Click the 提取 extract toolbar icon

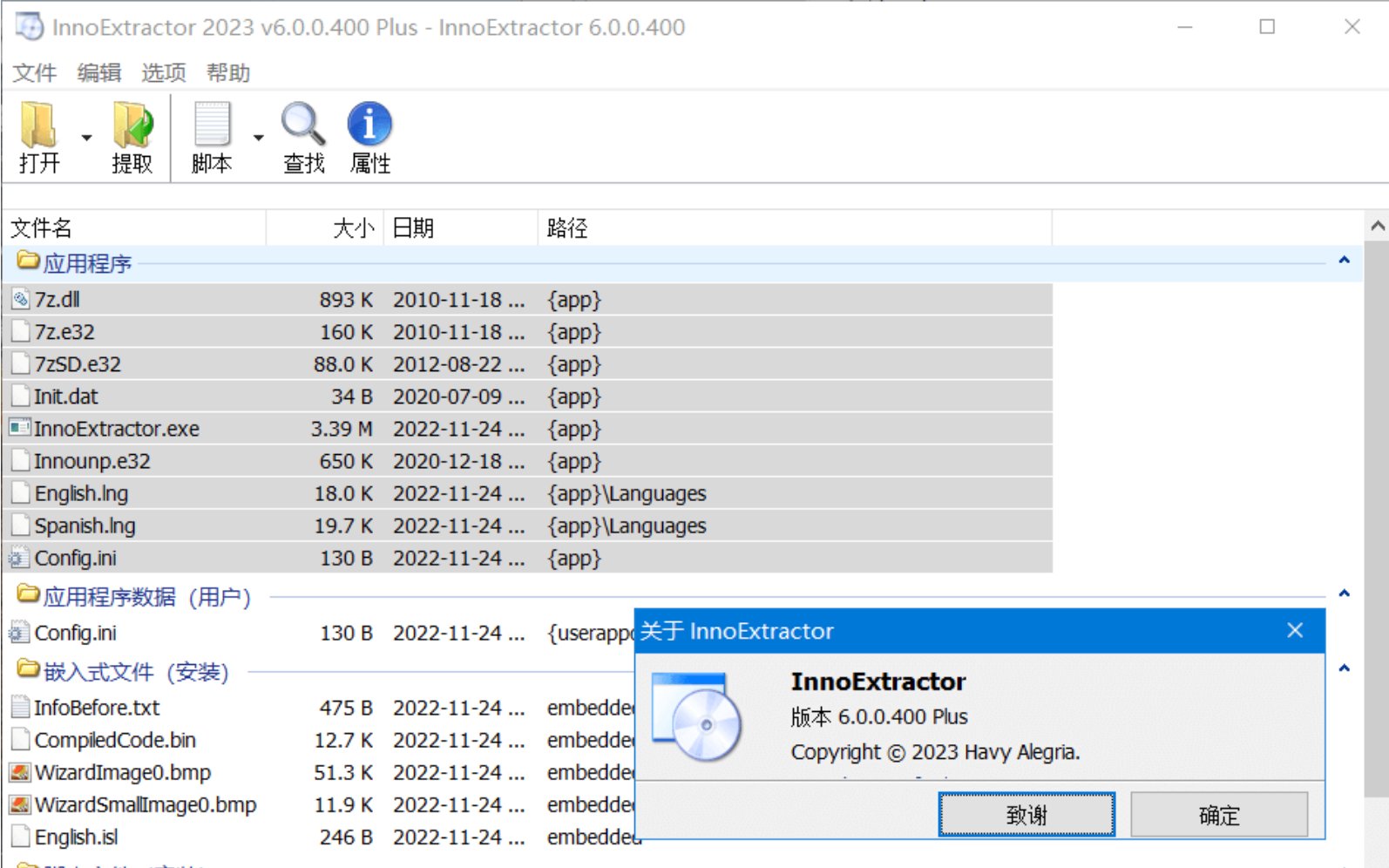[132, 137]
